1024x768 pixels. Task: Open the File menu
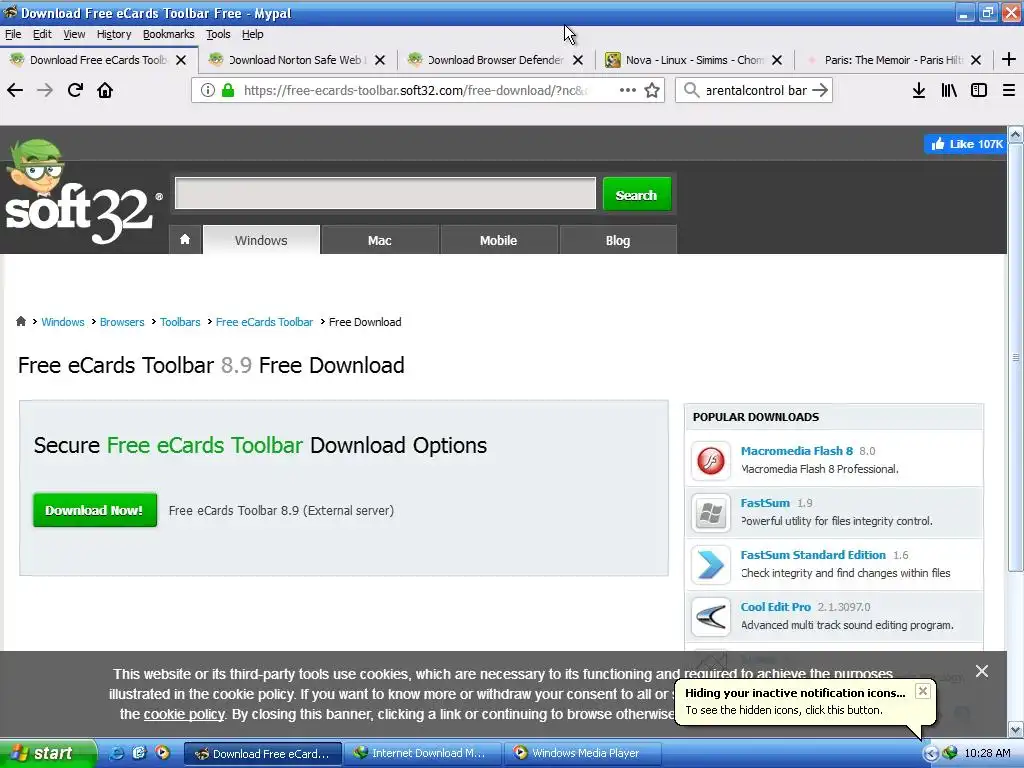tap(13, 34)
